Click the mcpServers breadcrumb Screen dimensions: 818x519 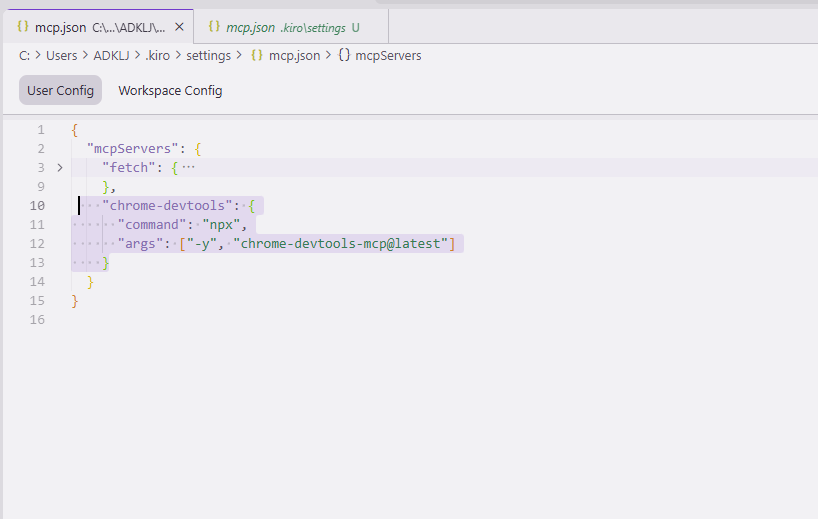(x=388, y=55)
